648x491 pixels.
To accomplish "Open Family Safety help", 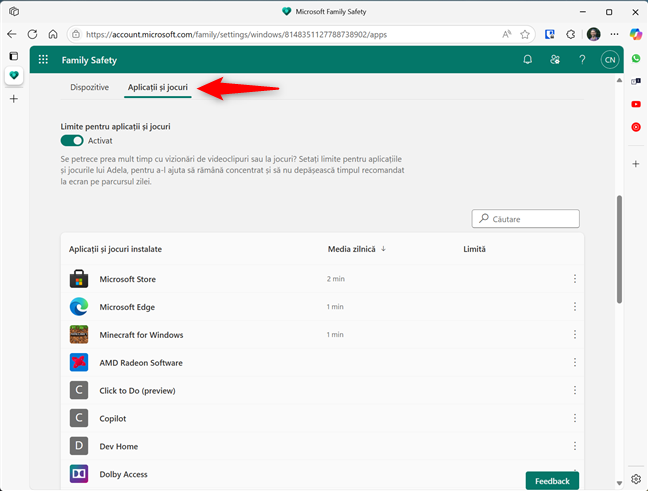I will [582, 60].
